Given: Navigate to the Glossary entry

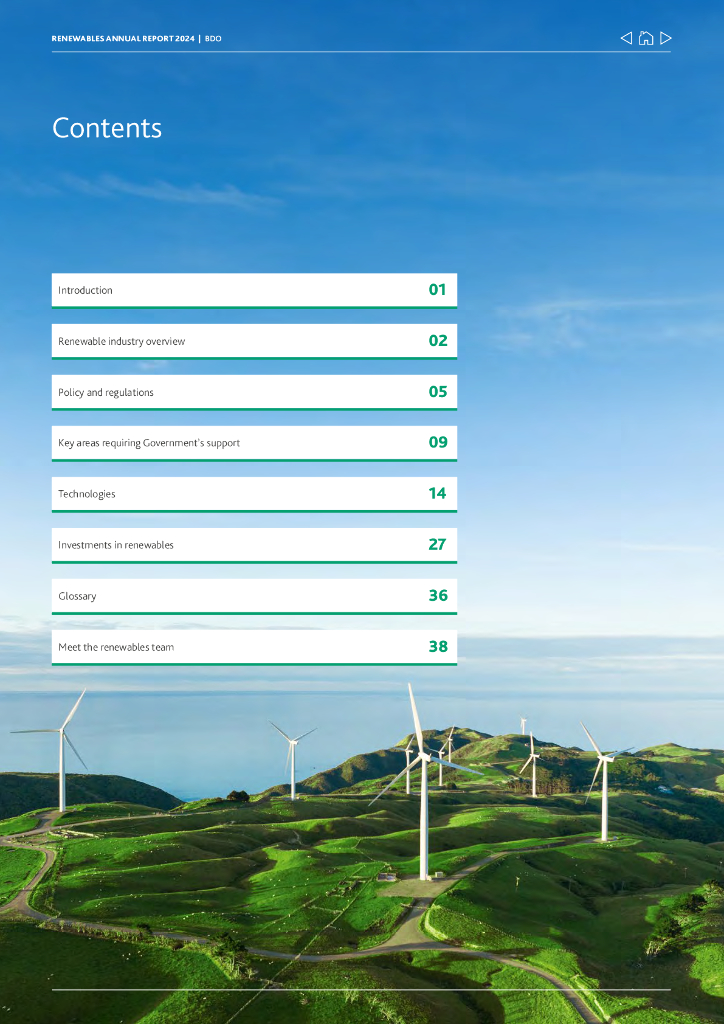Looking at the screenshot, I should pos(78,596).
